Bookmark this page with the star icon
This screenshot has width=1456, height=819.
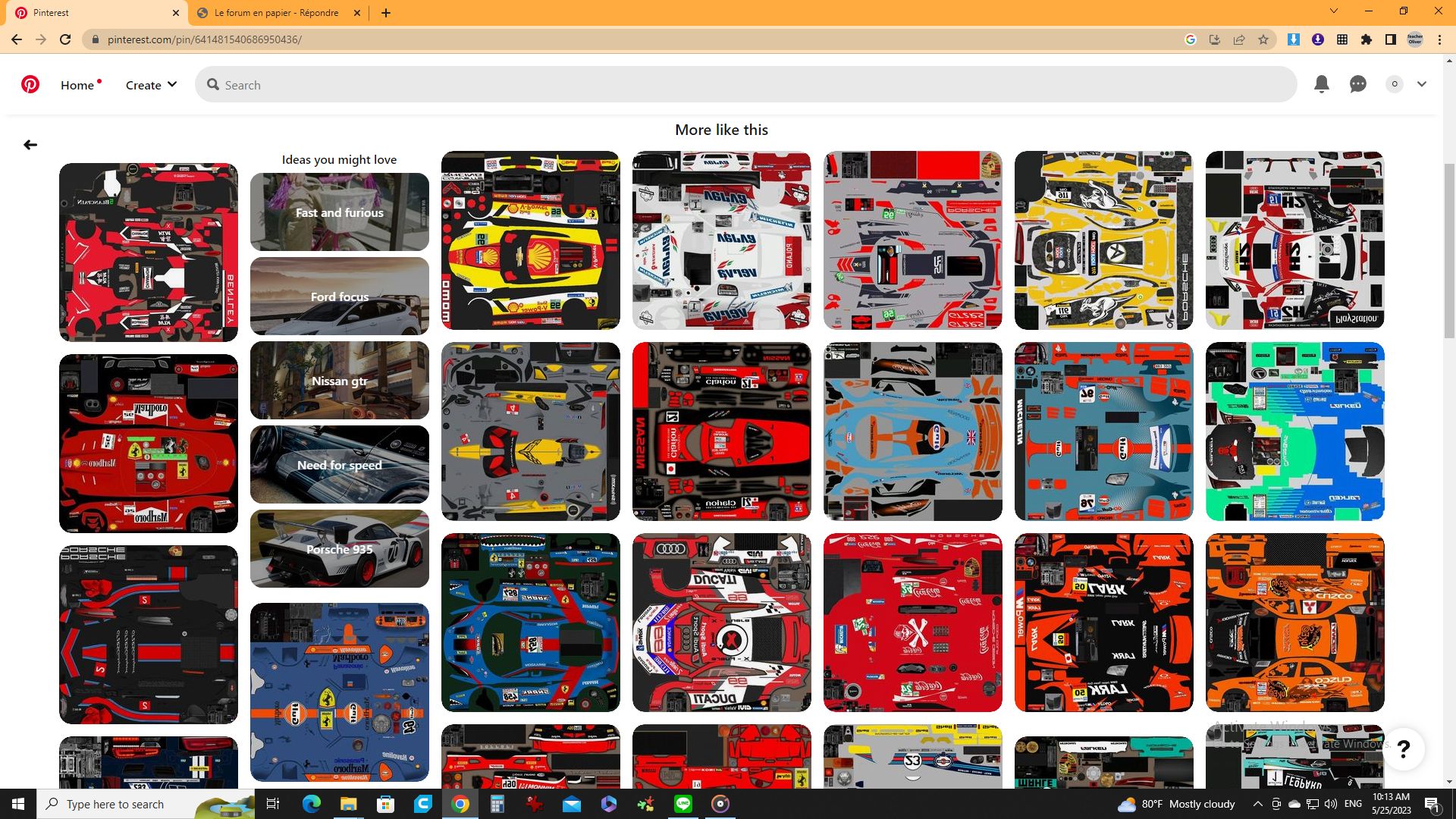1263,39
